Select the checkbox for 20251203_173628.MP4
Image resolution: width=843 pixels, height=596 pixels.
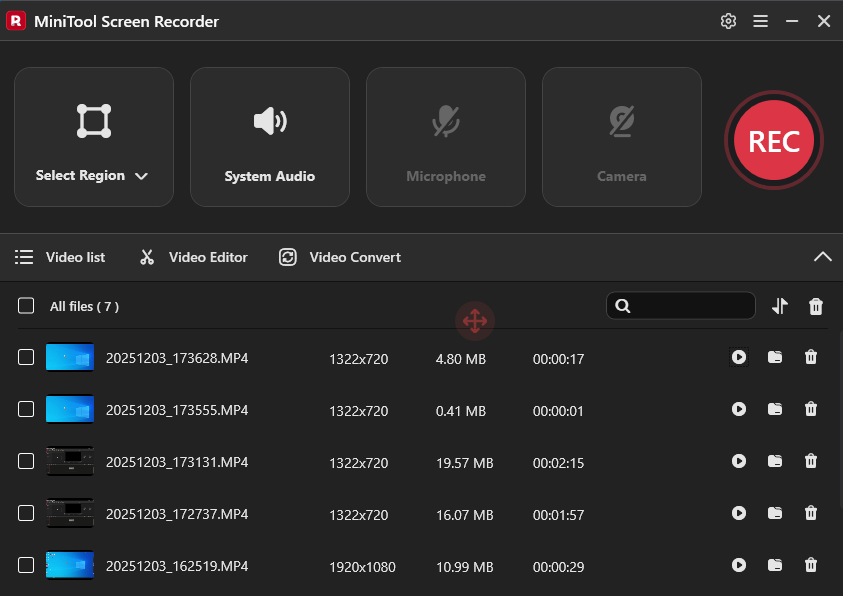click(25, 357)
